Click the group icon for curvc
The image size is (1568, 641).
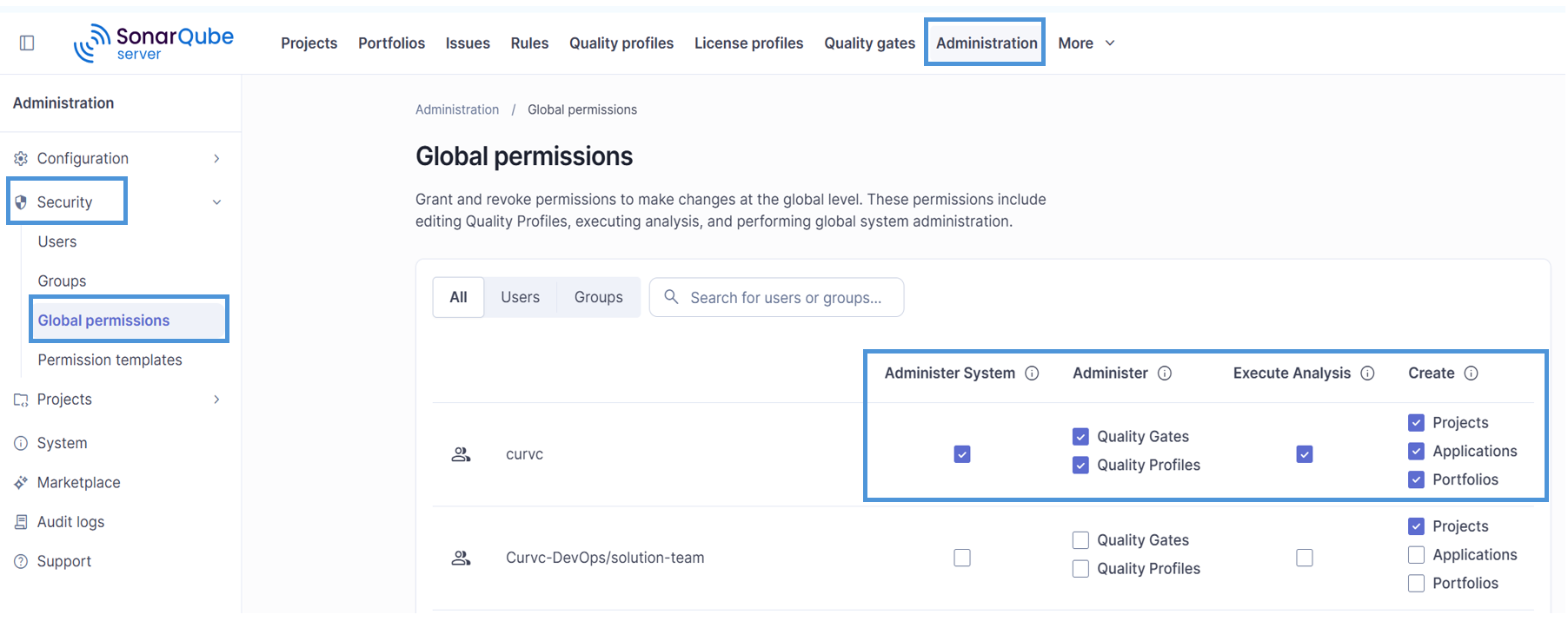[461, 454]
